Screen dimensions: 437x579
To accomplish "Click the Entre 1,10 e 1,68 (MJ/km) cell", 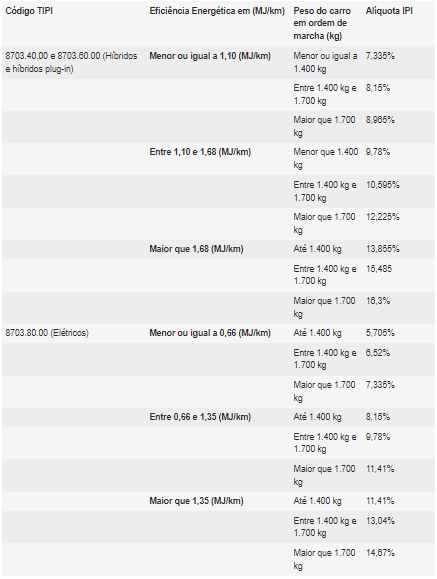I will (200, 152).
